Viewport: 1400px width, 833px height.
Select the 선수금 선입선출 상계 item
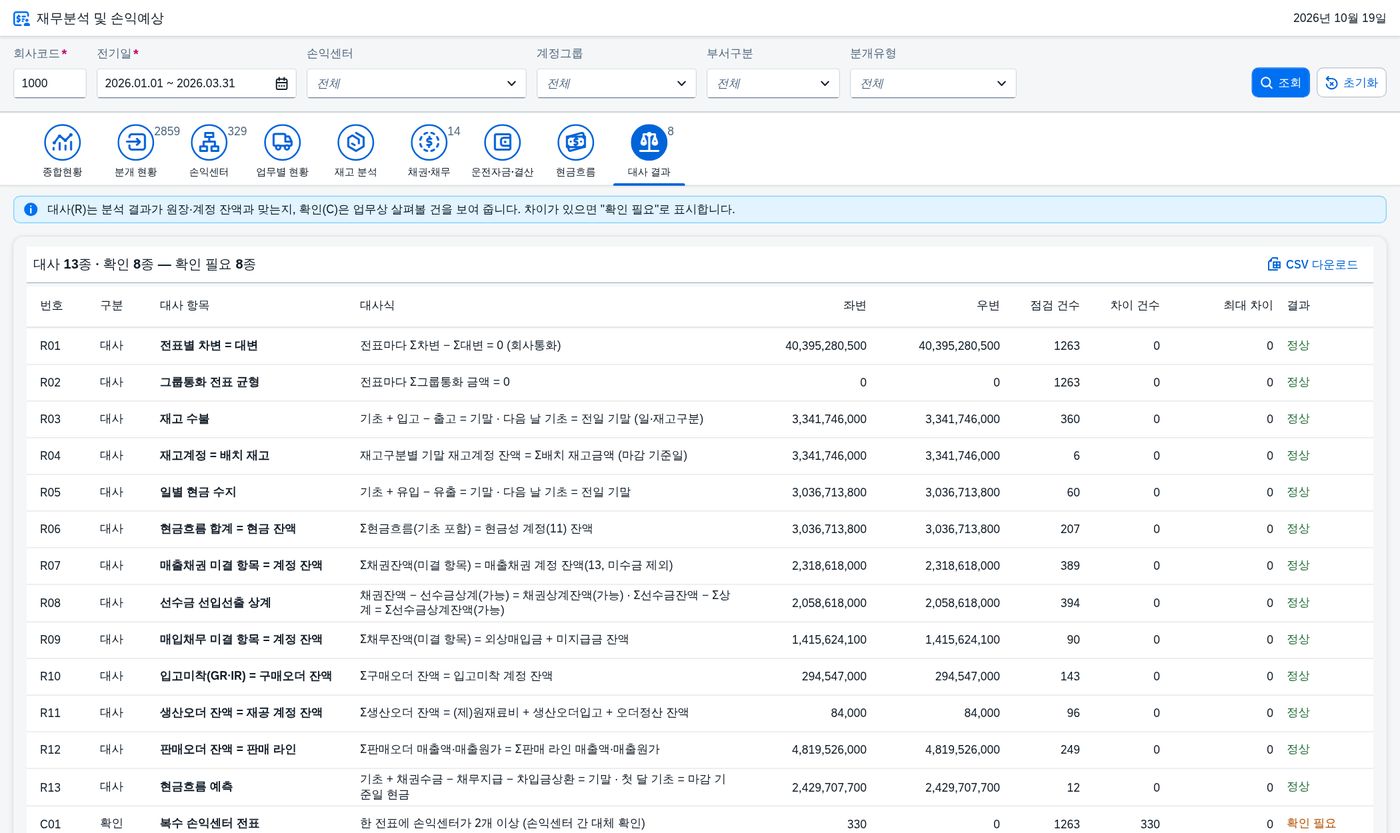(x=215, y=603)
